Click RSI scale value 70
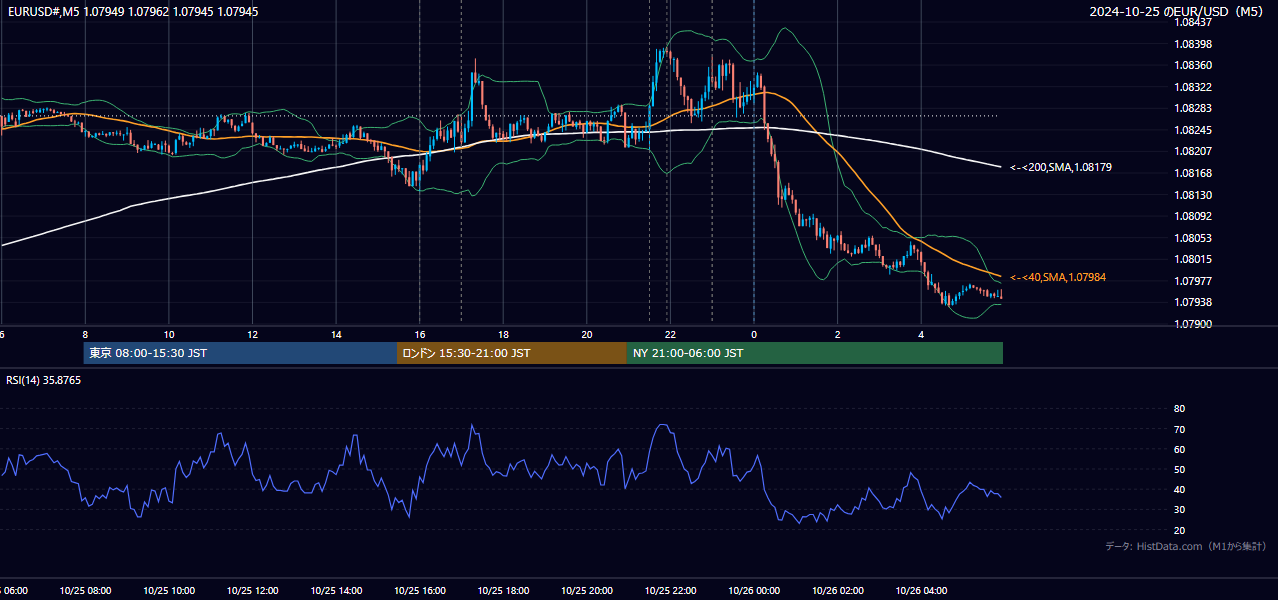Image resolution: width=1278 pixels, height=600 pixels. point(1179,429)
